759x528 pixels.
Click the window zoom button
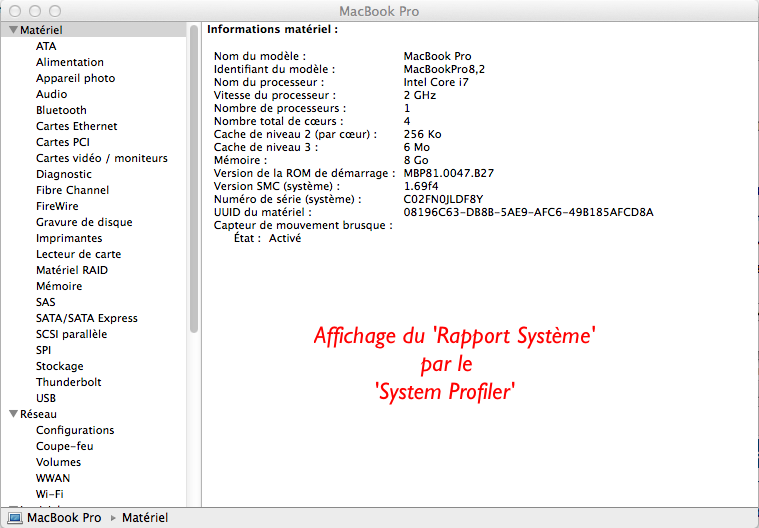[x=55, y=11]
